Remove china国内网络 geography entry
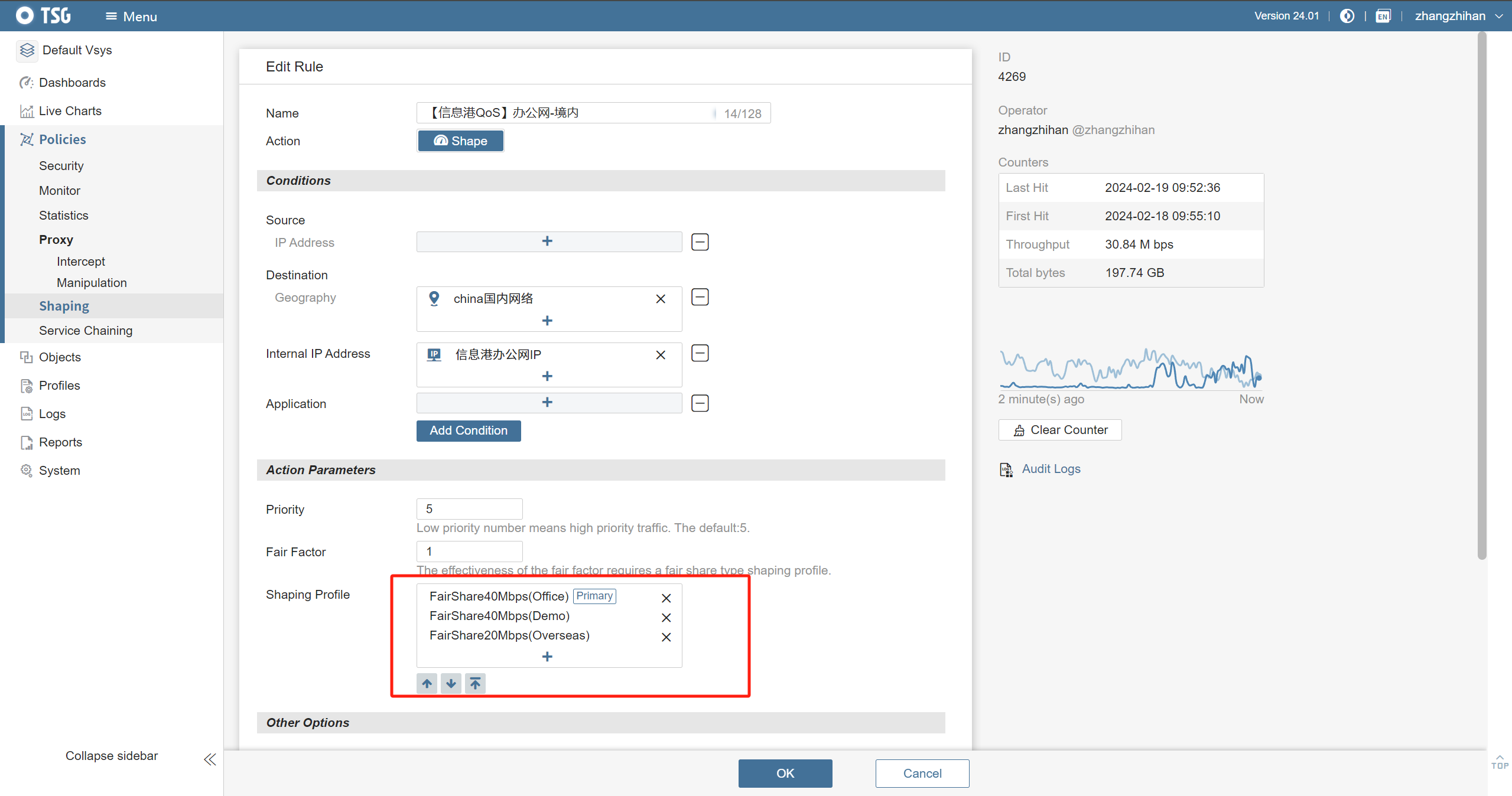1512x796 pixels. [x=661, y=299]
